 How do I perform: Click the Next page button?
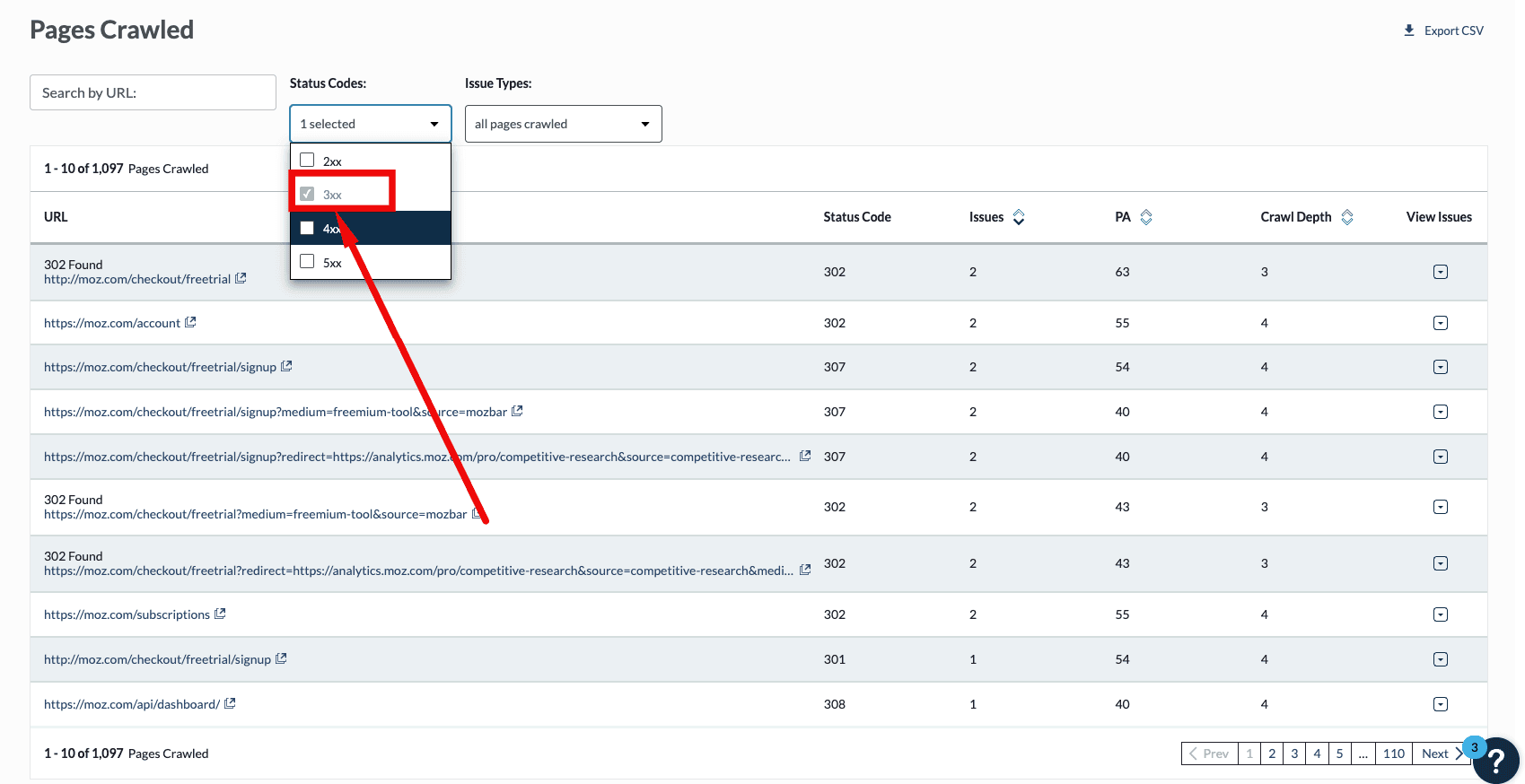pyautogui.click(x=1439, y=754)
